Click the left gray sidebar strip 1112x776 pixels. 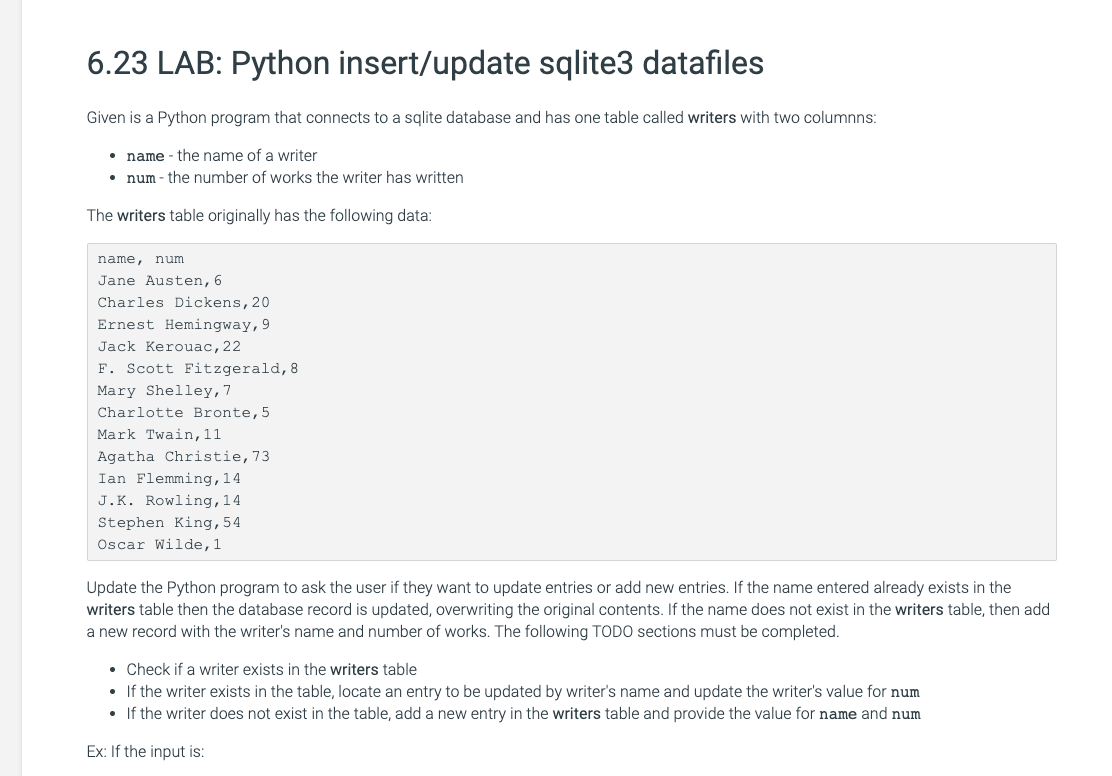click(x=11, y=388)
